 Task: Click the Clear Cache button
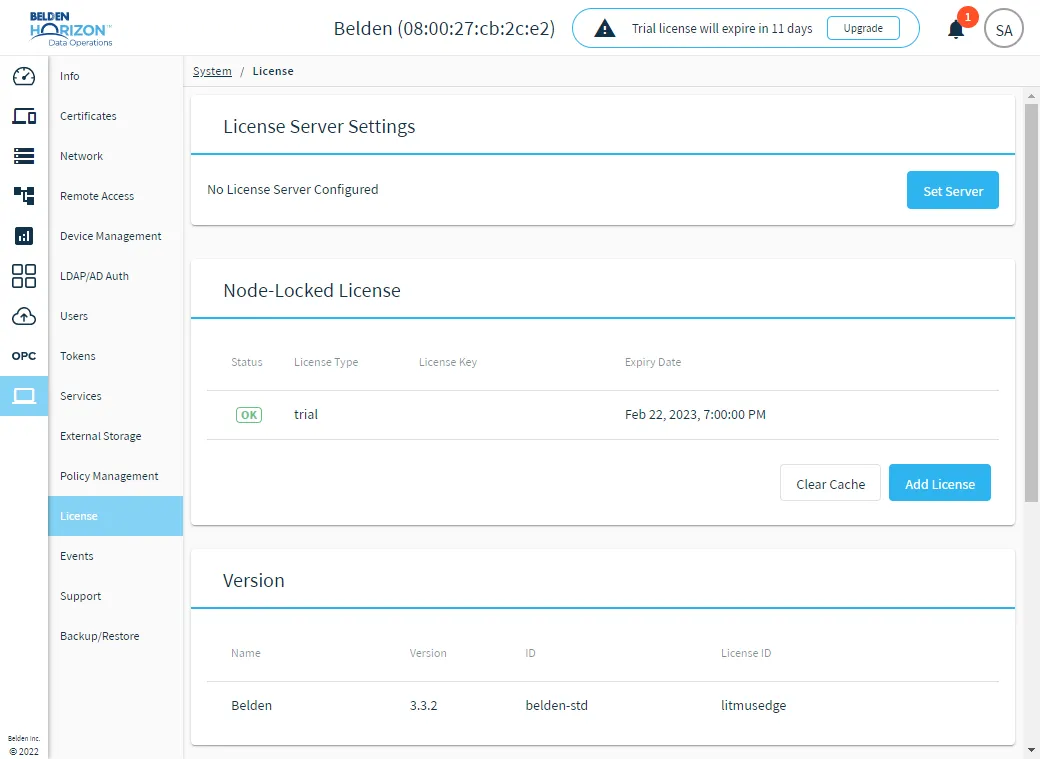point(830,483)
